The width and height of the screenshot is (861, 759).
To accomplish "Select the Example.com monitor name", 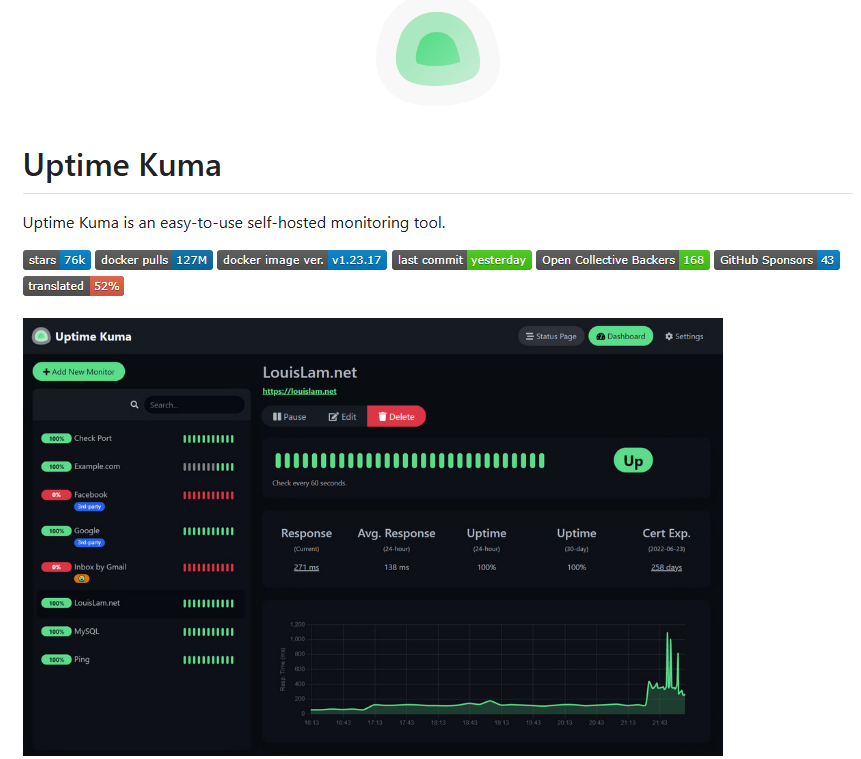I will (x=97, y=466).
